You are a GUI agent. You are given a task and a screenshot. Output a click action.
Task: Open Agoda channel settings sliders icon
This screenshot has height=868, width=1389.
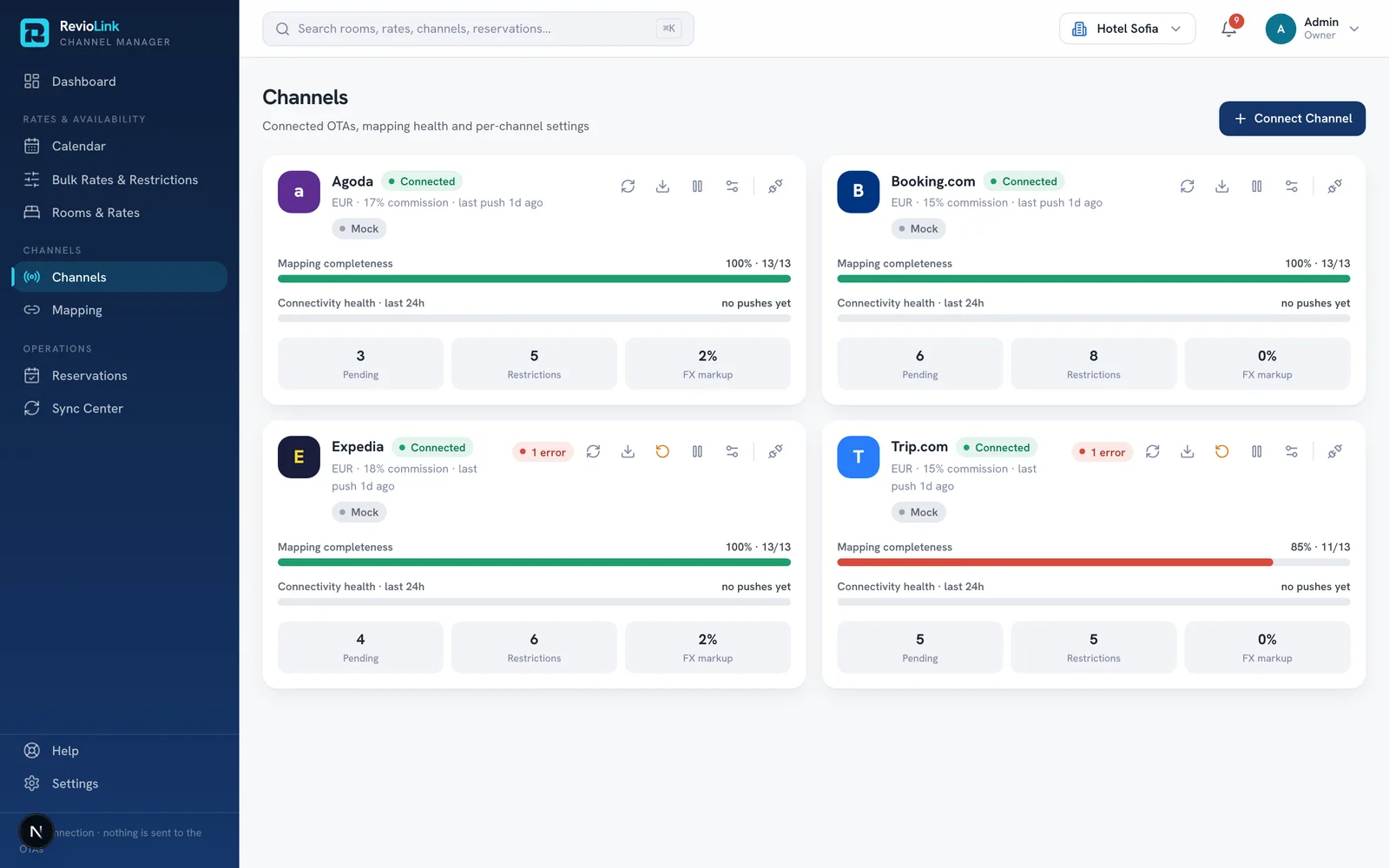[732, 186]
